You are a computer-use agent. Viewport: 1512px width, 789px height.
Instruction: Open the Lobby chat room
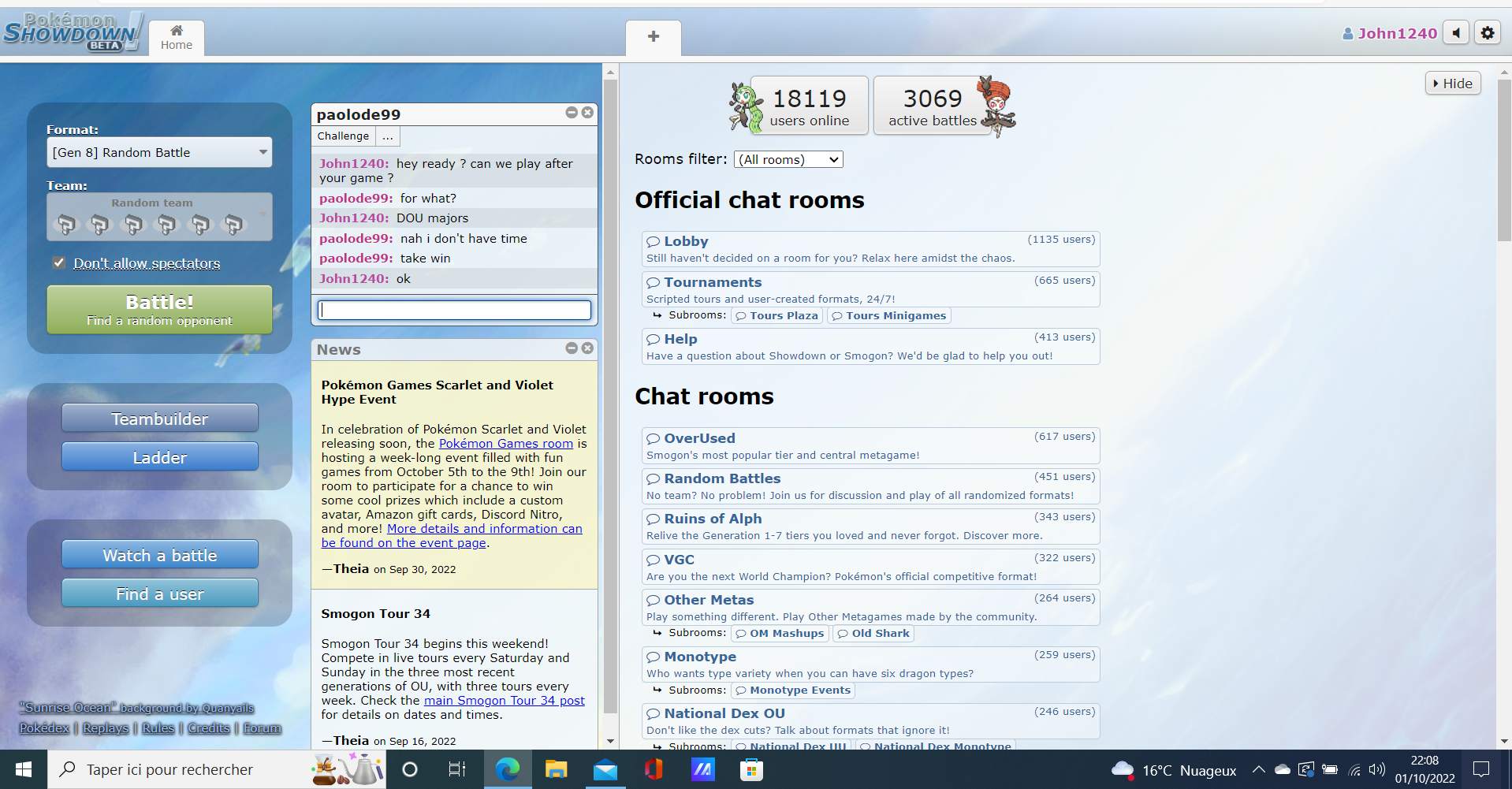[686, 241]
